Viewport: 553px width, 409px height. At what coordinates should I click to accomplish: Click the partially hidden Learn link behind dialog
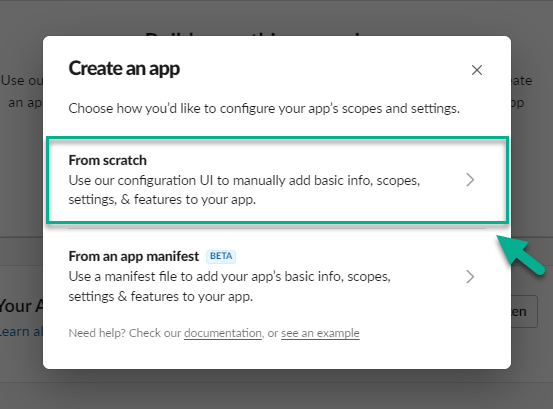click(21, 332)
